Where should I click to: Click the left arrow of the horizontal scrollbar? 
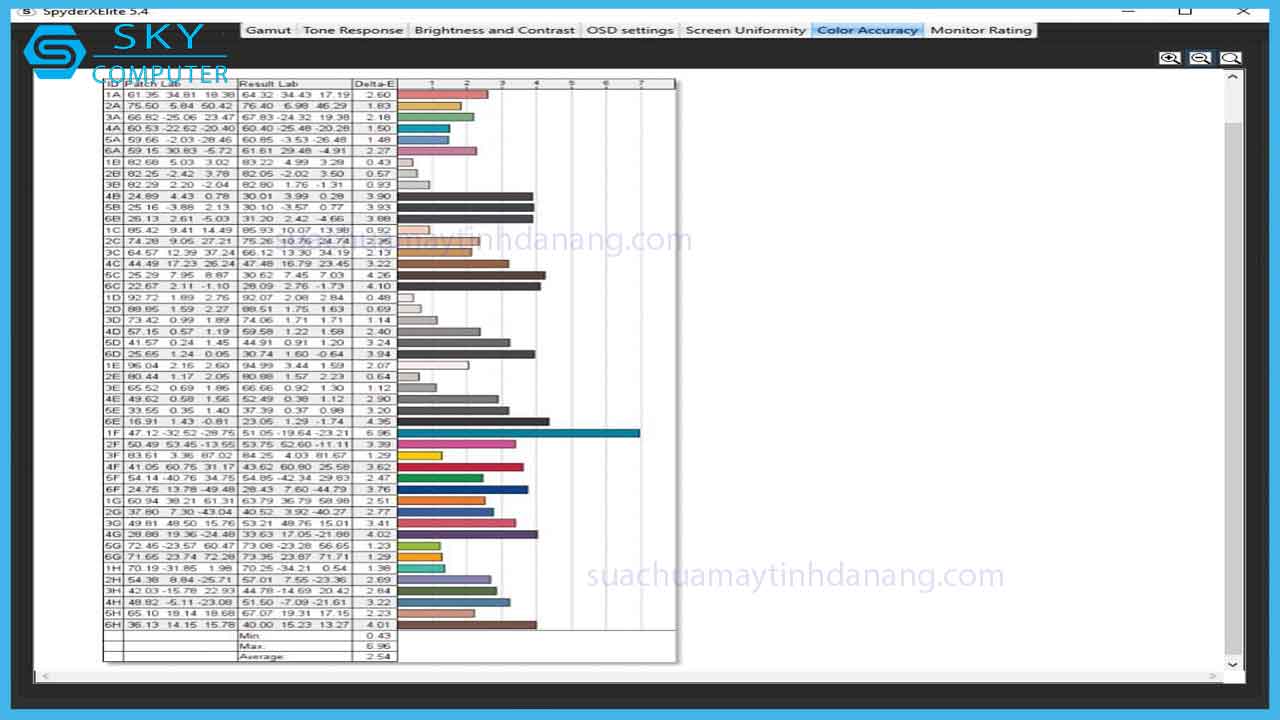coord(44,676)
